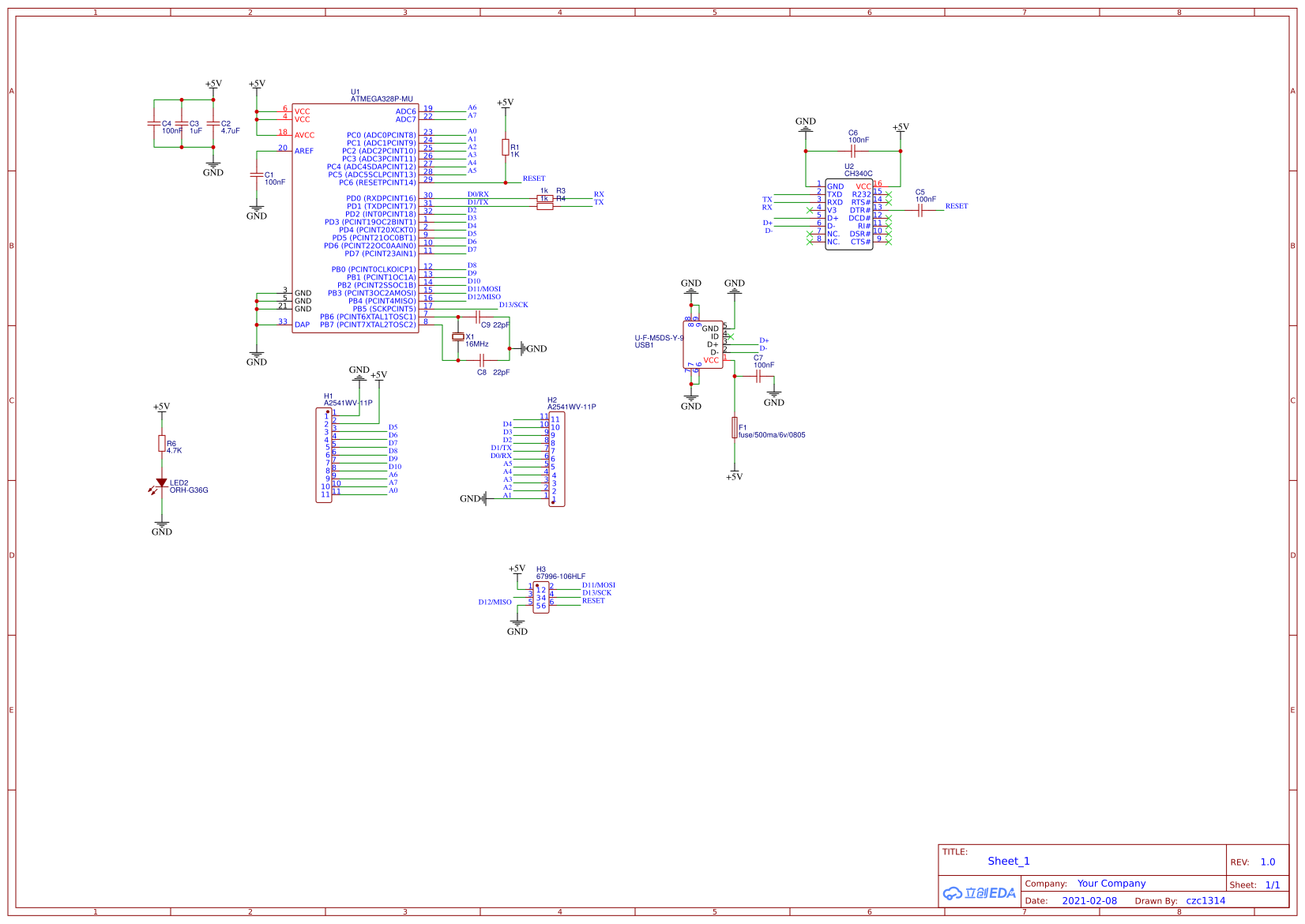Select resistor R3 on D0/RX line
The width and height of the screenshot is (1305, 924).
point(544,198)
